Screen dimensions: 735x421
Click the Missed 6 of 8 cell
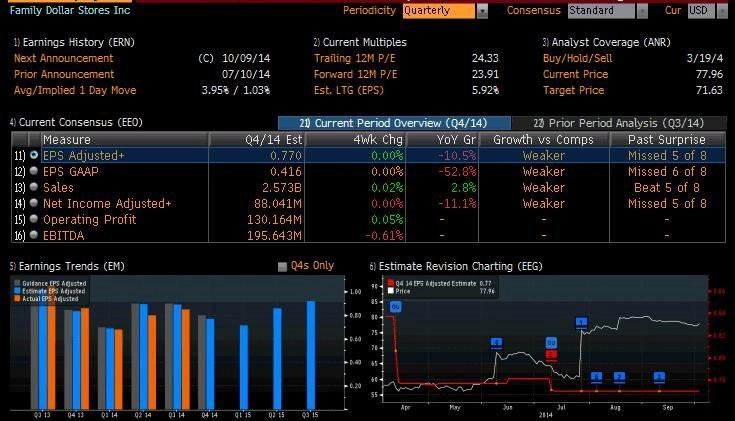(667, 172)
